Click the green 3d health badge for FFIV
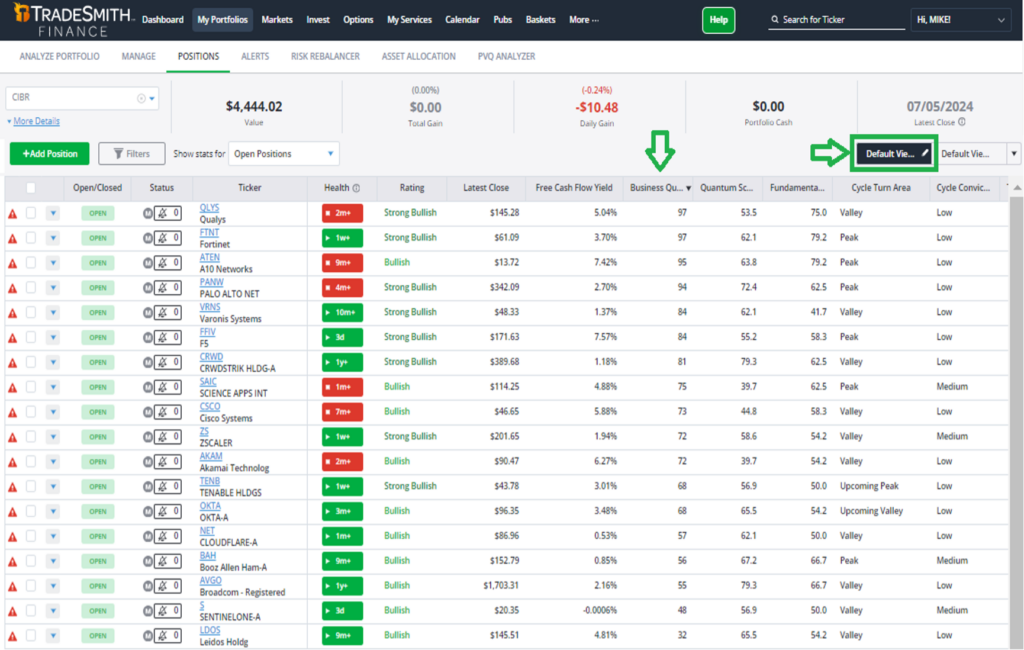This screenshot has width=1024, height=650. coord(342,337)
